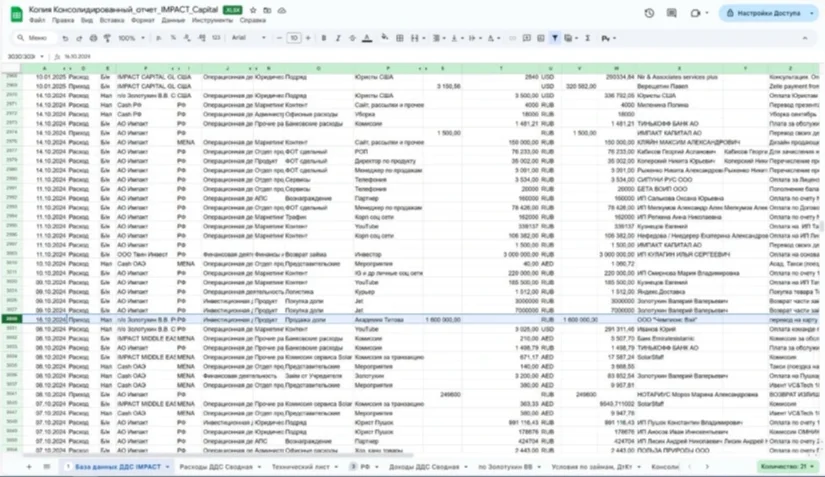Open the Правка menu
Viewport: 825px width, 477px height.
pos(63,21)
